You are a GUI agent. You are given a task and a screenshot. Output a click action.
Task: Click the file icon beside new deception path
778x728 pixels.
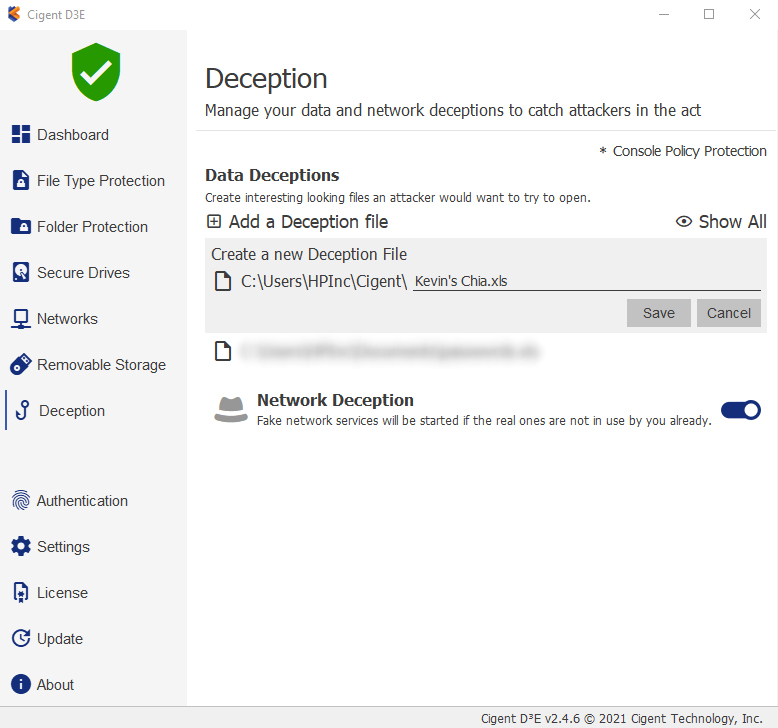click(x=223, y=281)
